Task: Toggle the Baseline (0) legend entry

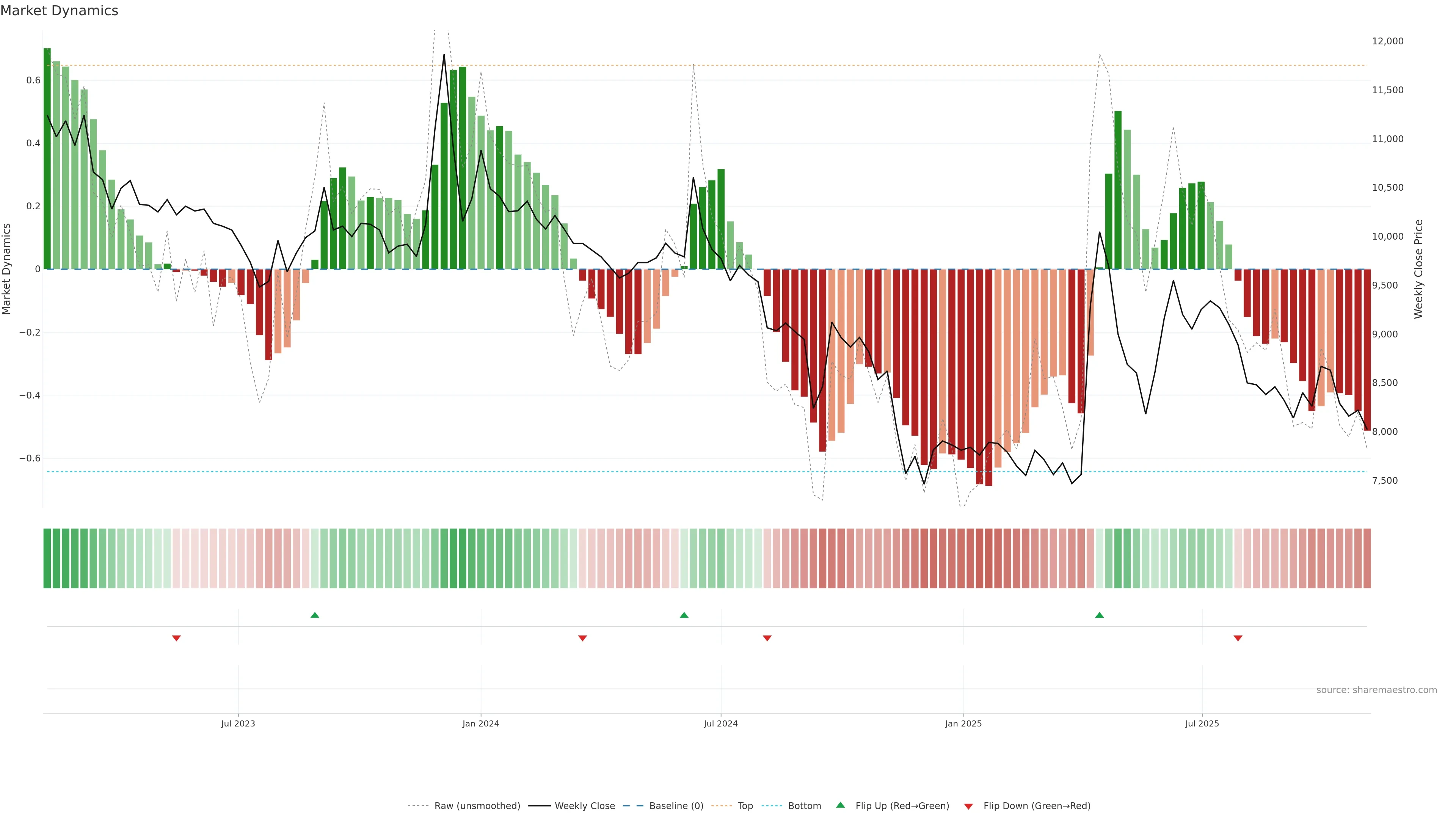Action: [x=676, y=806]
